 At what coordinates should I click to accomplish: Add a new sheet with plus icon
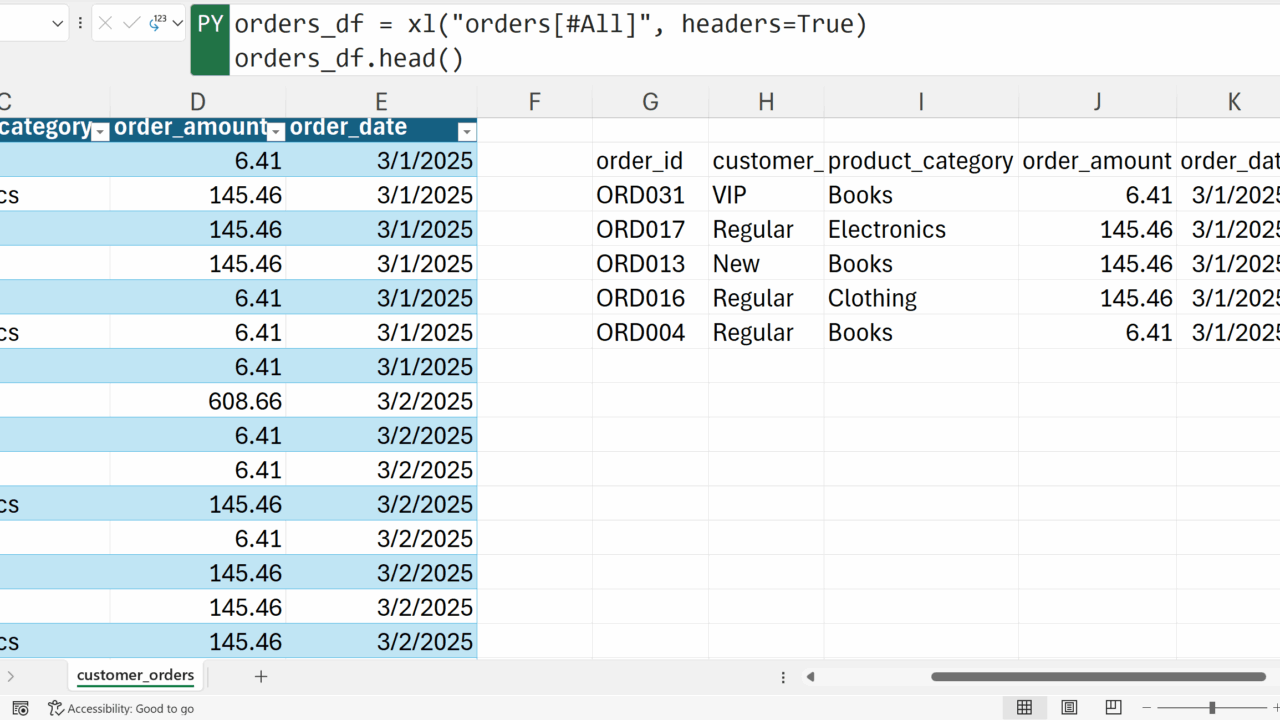click(261, 677)
